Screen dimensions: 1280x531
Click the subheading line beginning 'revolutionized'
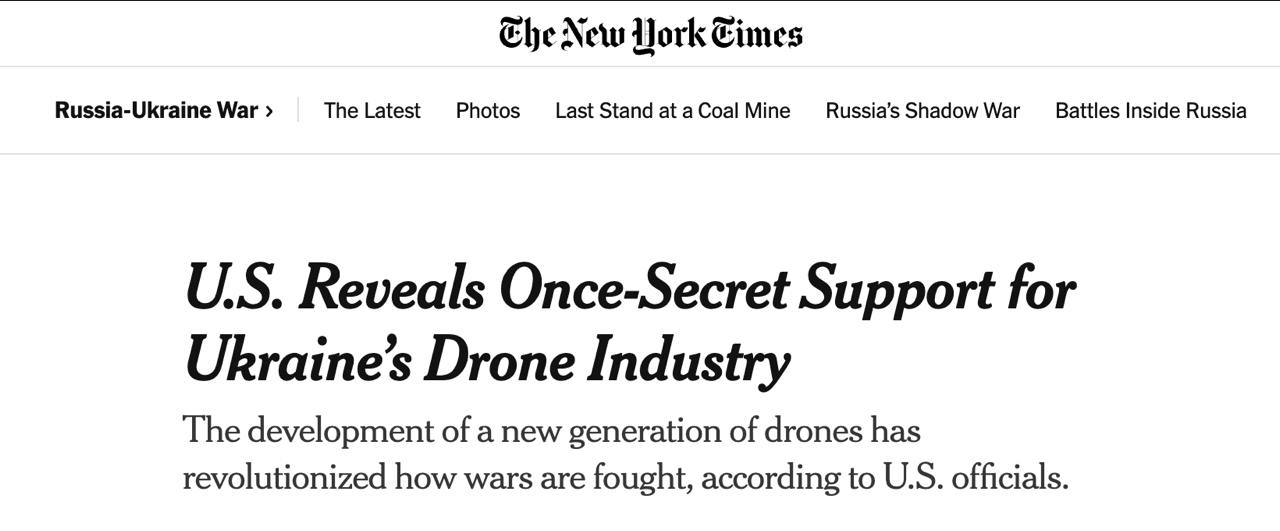coord(625,476)
